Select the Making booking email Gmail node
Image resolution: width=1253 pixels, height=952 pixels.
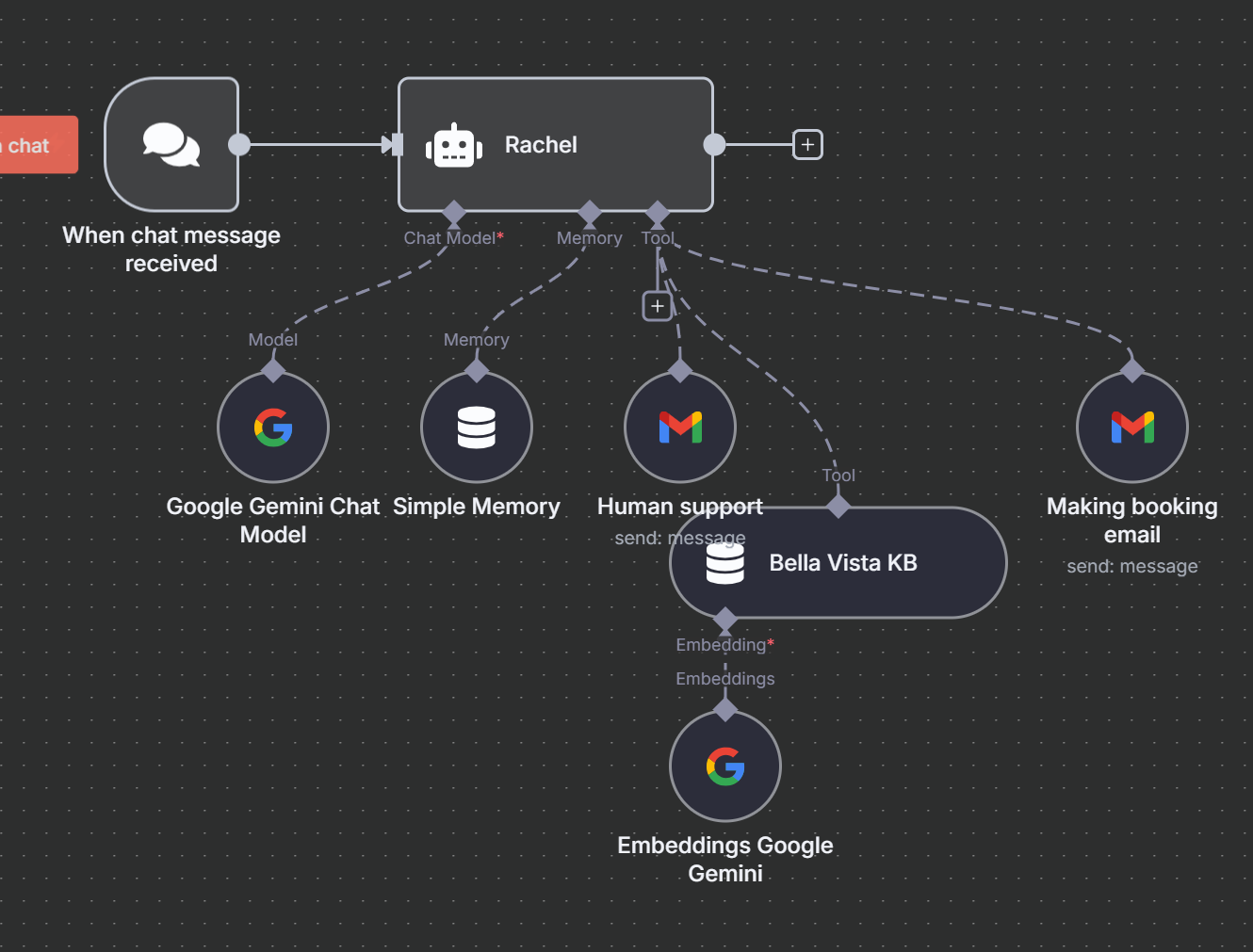click(1132, 428)
